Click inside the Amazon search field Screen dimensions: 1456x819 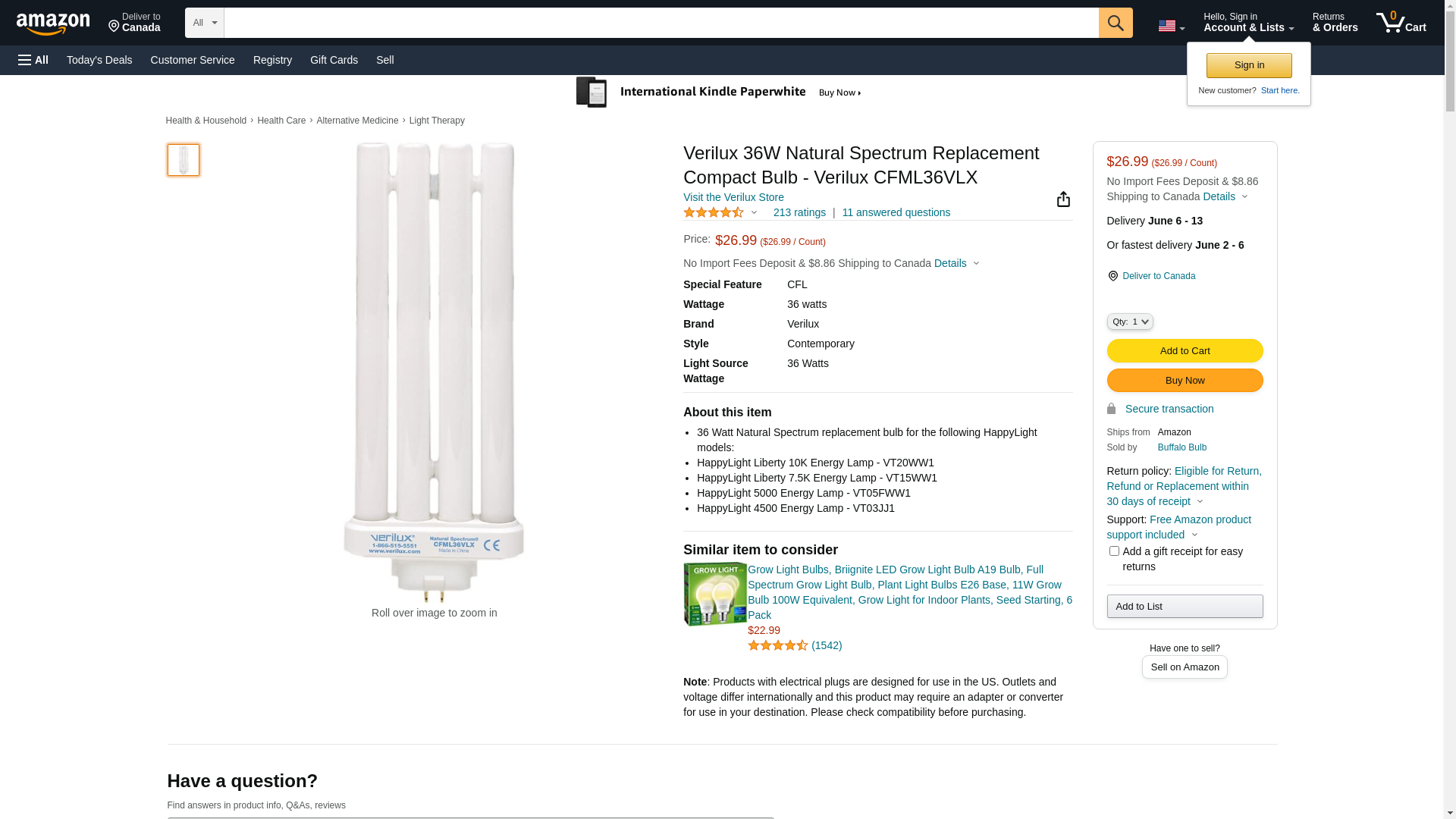point(661,23)
